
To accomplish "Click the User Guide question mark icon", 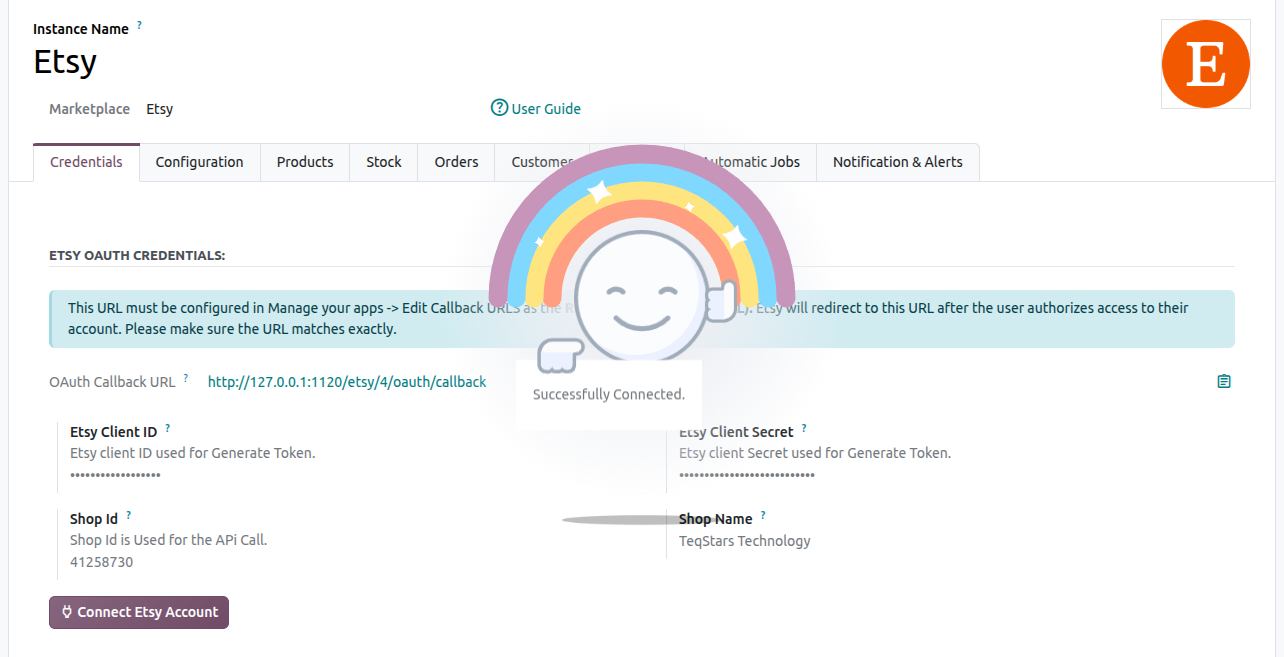I will click(x=499, y=108).
